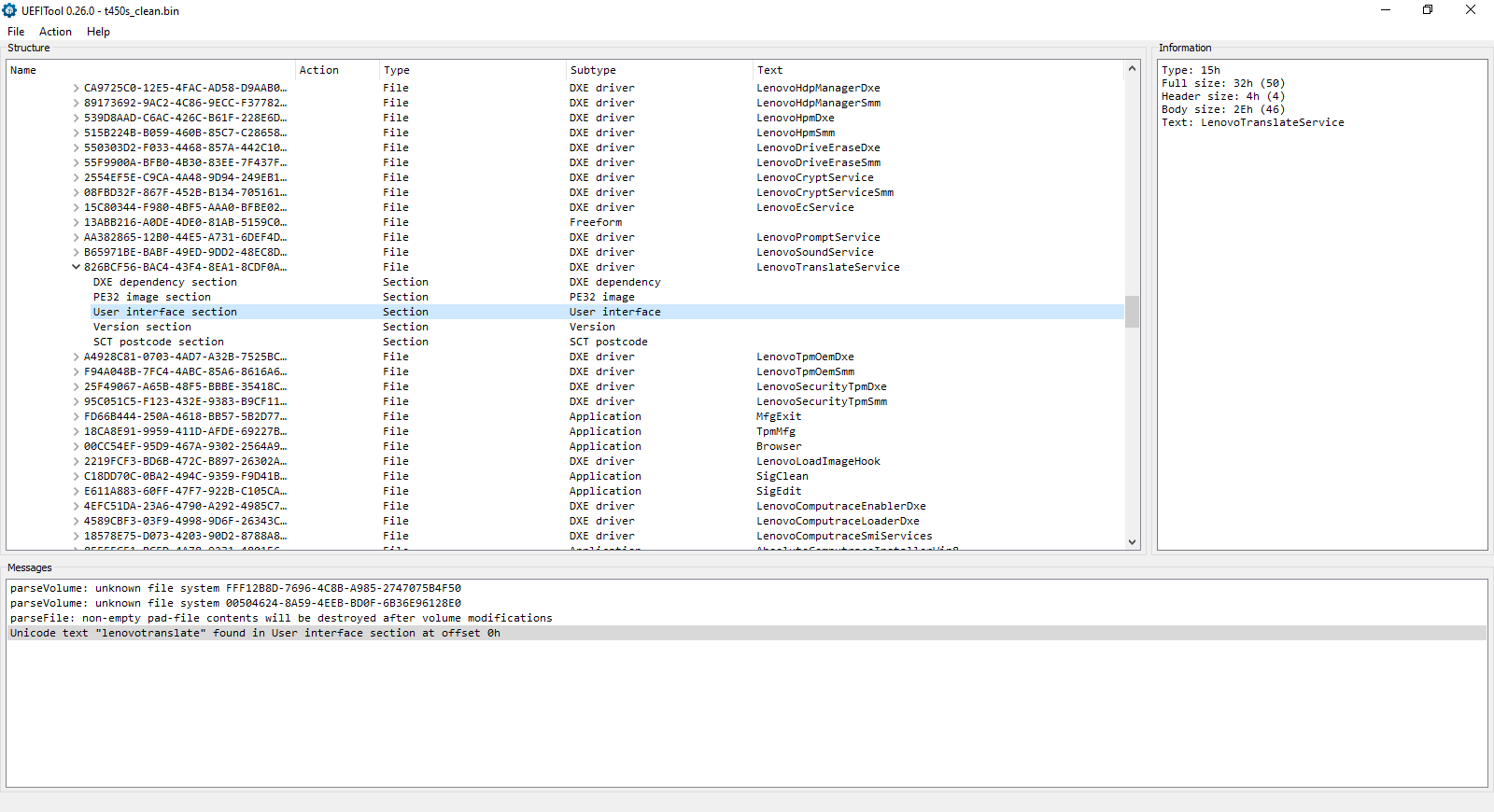Select the parseVolume 00504624 unknown file system message
Image resolution: width=1494 pixels, height=812 pixels.
coord(747,603)
